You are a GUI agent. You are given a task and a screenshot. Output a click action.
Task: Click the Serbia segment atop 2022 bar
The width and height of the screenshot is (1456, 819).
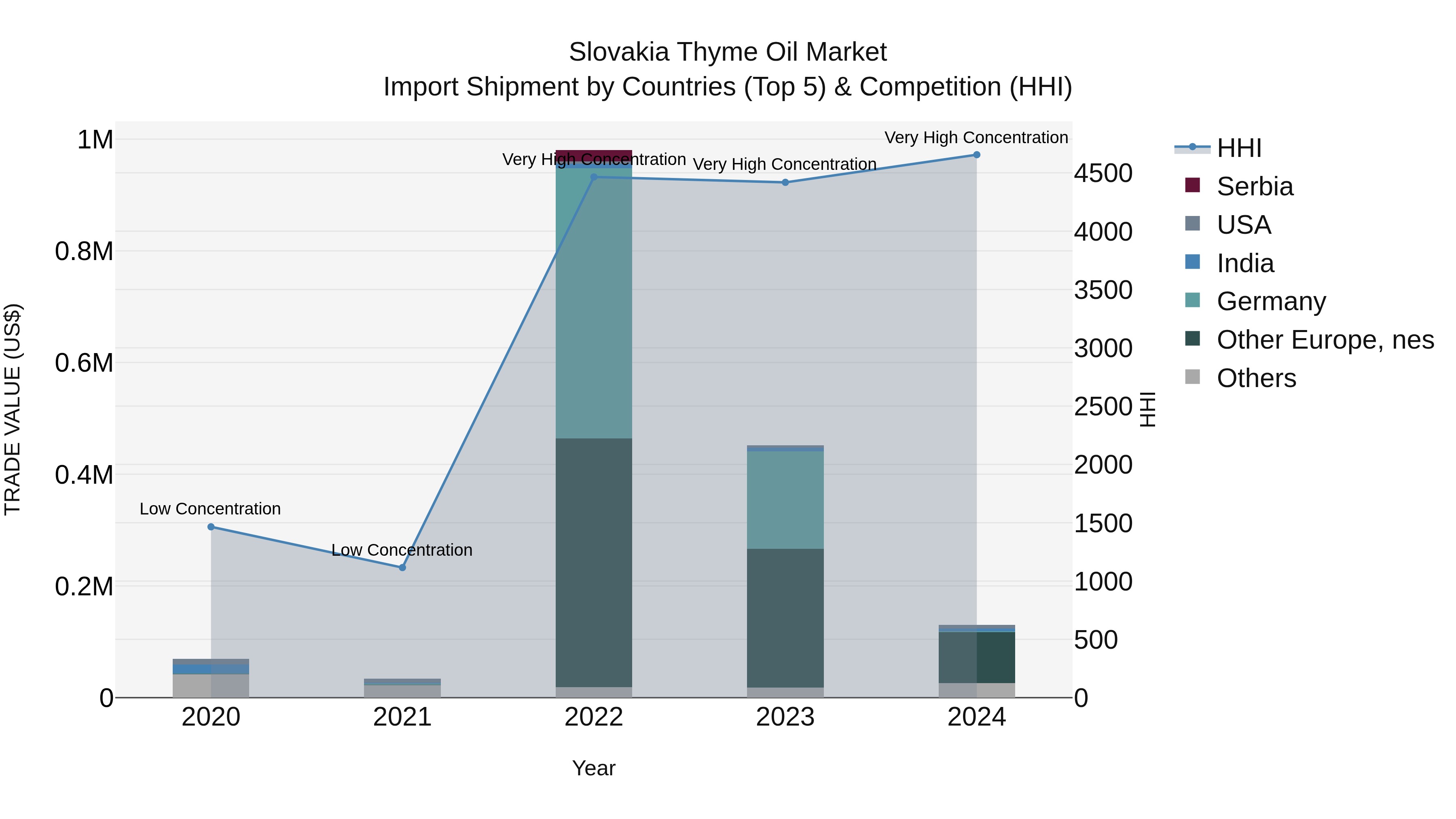pos(593,157)
